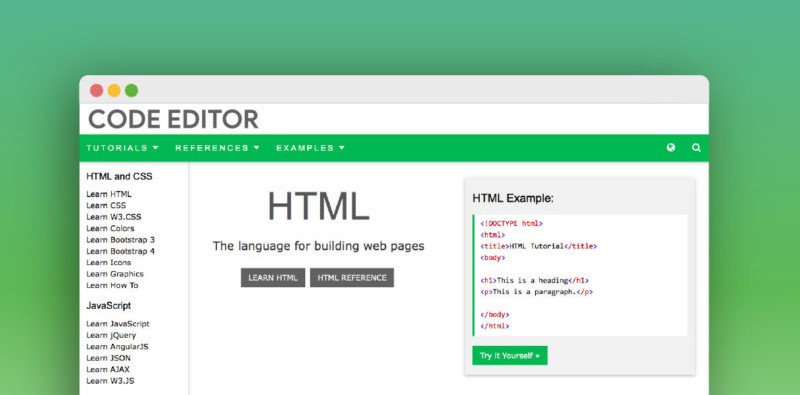Click the h1 This is a heading line
This screenshot has height=395, width=800.
click(x=534, y=280)
